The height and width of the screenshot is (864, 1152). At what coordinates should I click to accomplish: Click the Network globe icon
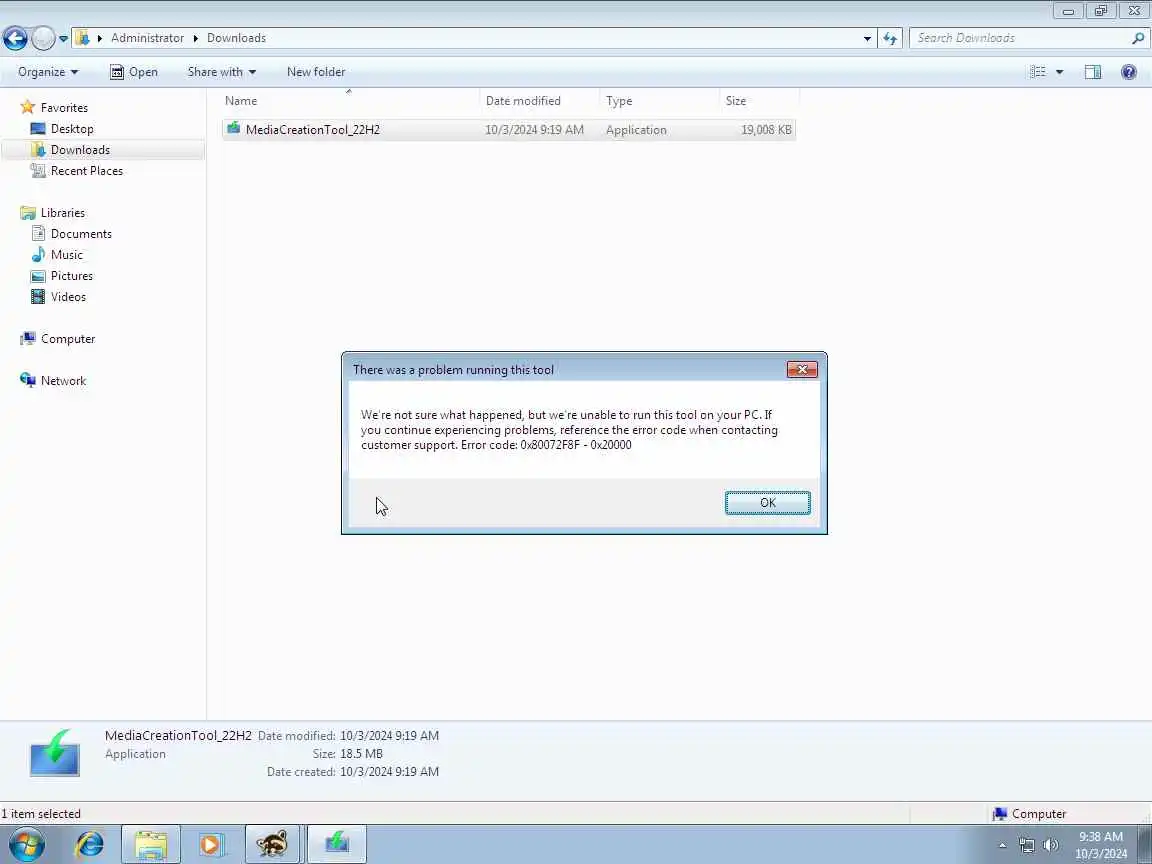coord(28,380)
